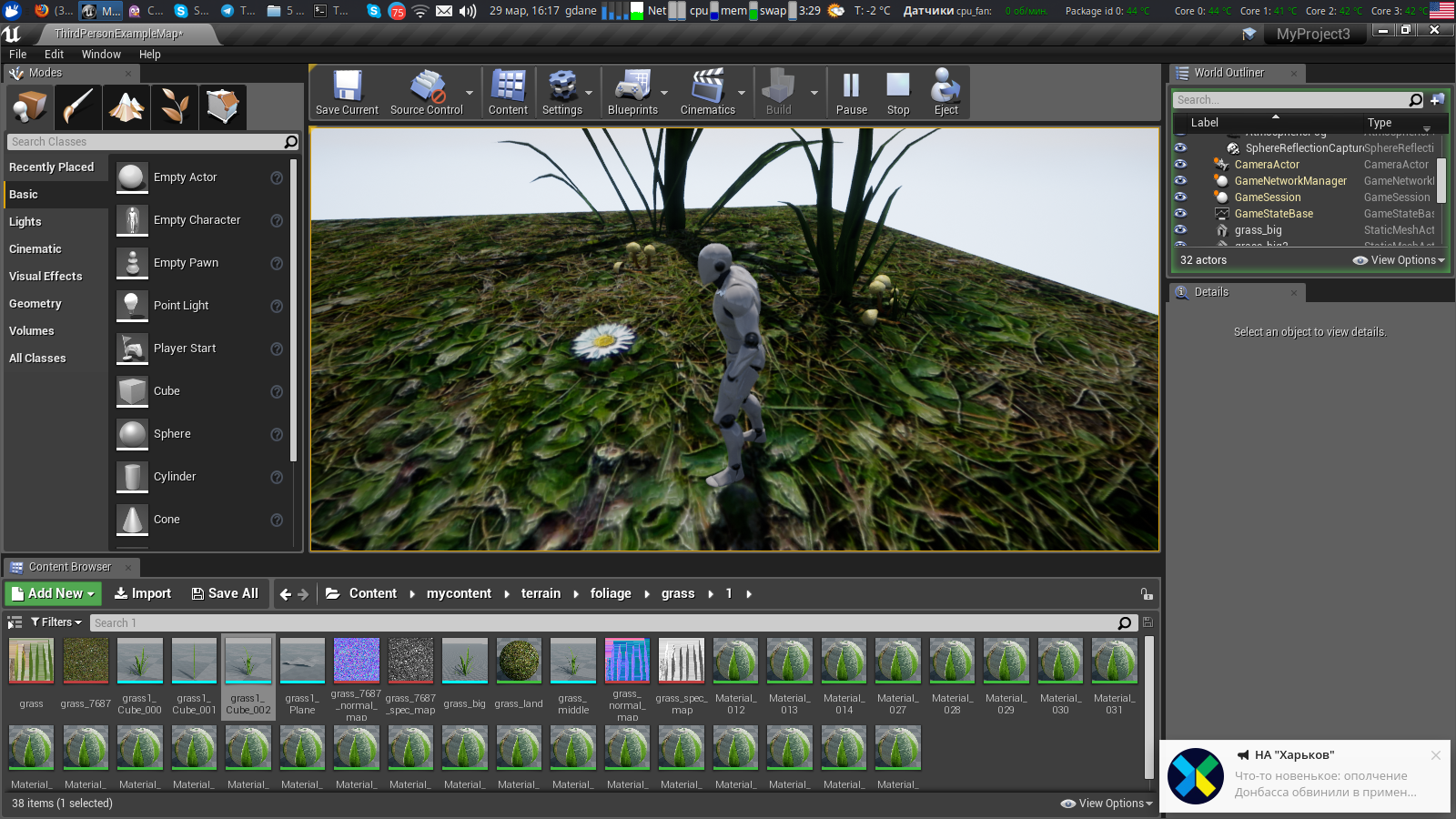This screenshot has height=819, width=1456.
Task: Toggle visibility of grass_big actor
Action: pyautogui.click(x=1180, y=230)
